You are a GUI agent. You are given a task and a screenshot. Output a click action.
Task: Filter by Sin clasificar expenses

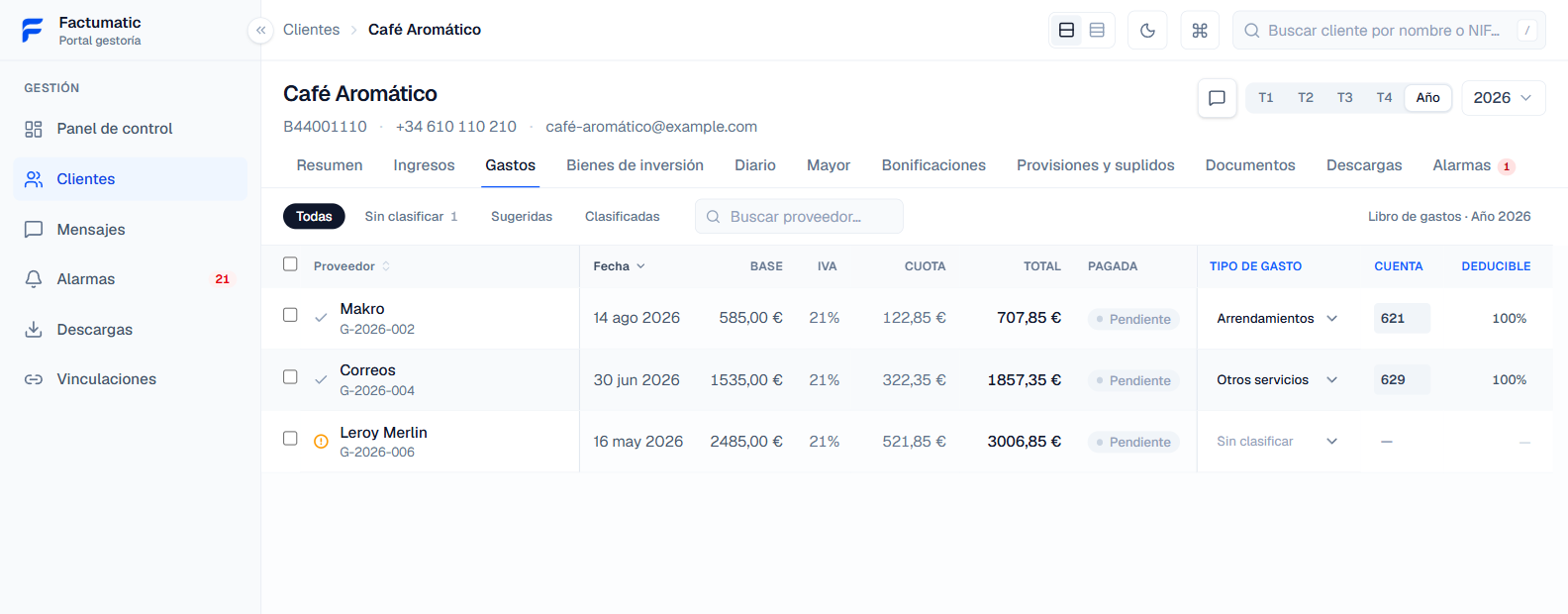point(411,217)
